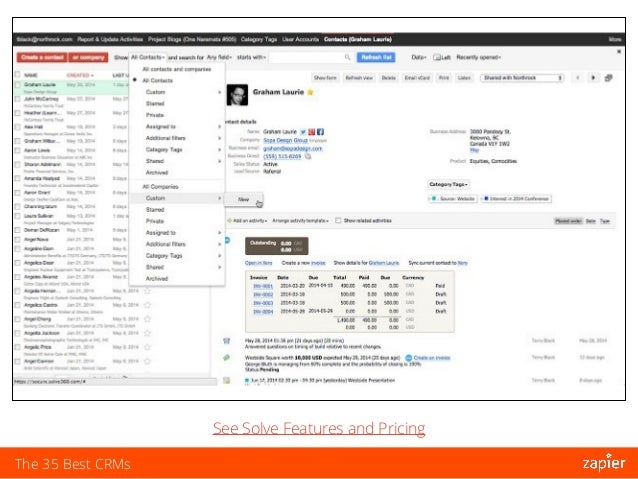Enable Show related activities checkbox

coord(338,221)
